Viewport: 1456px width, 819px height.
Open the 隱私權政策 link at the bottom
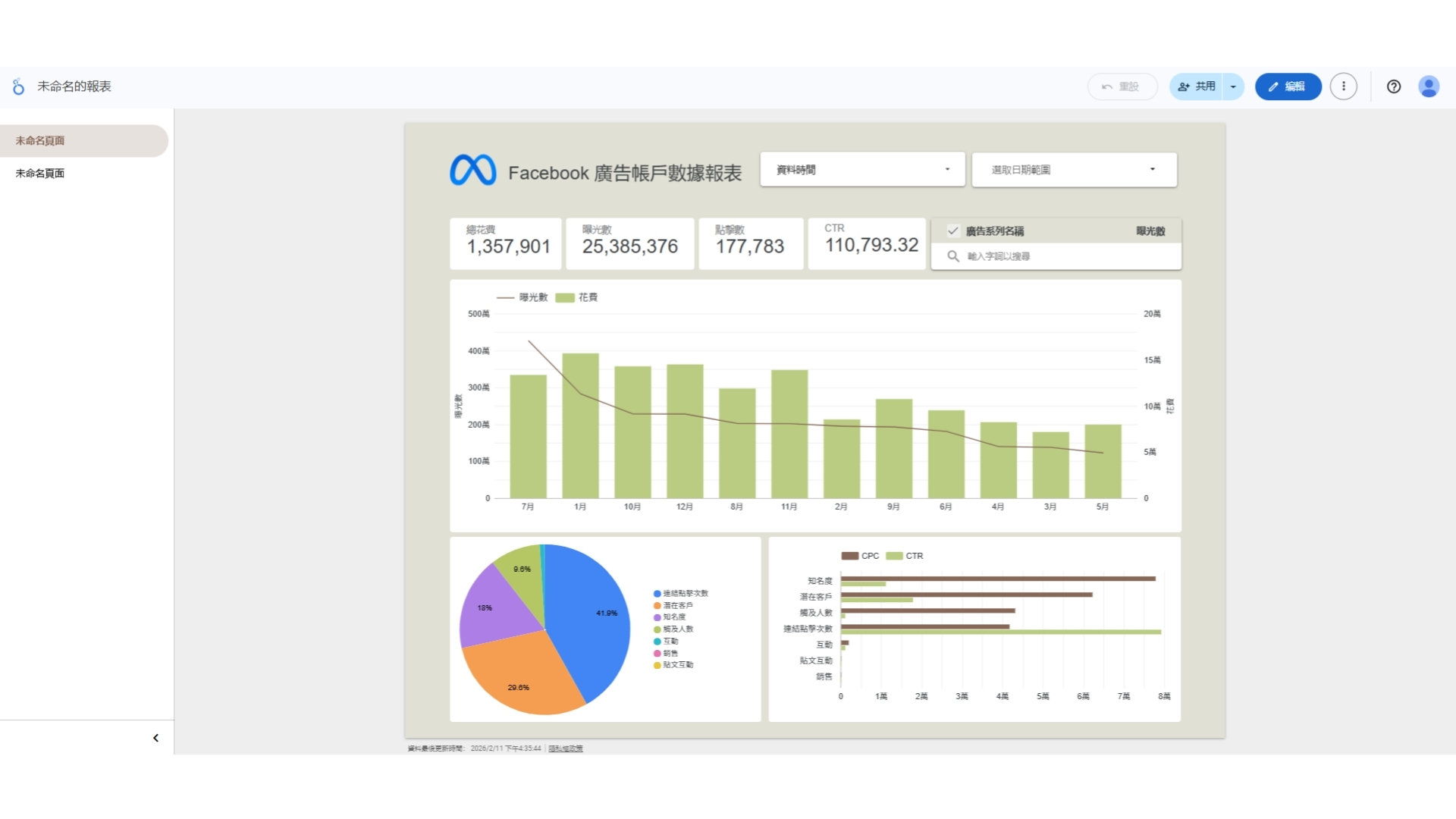[566, 748]
